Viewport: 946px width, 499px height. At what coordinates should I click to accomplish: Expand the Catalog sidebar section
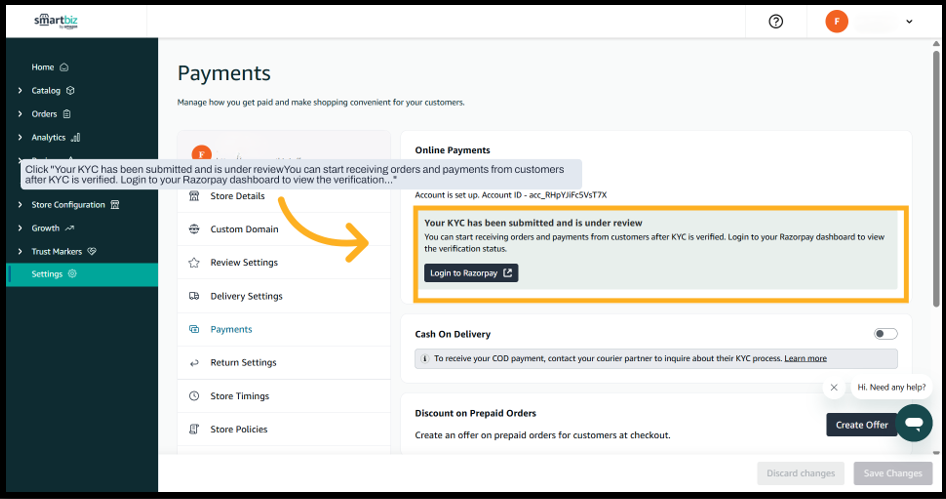(x=20, y=91)
